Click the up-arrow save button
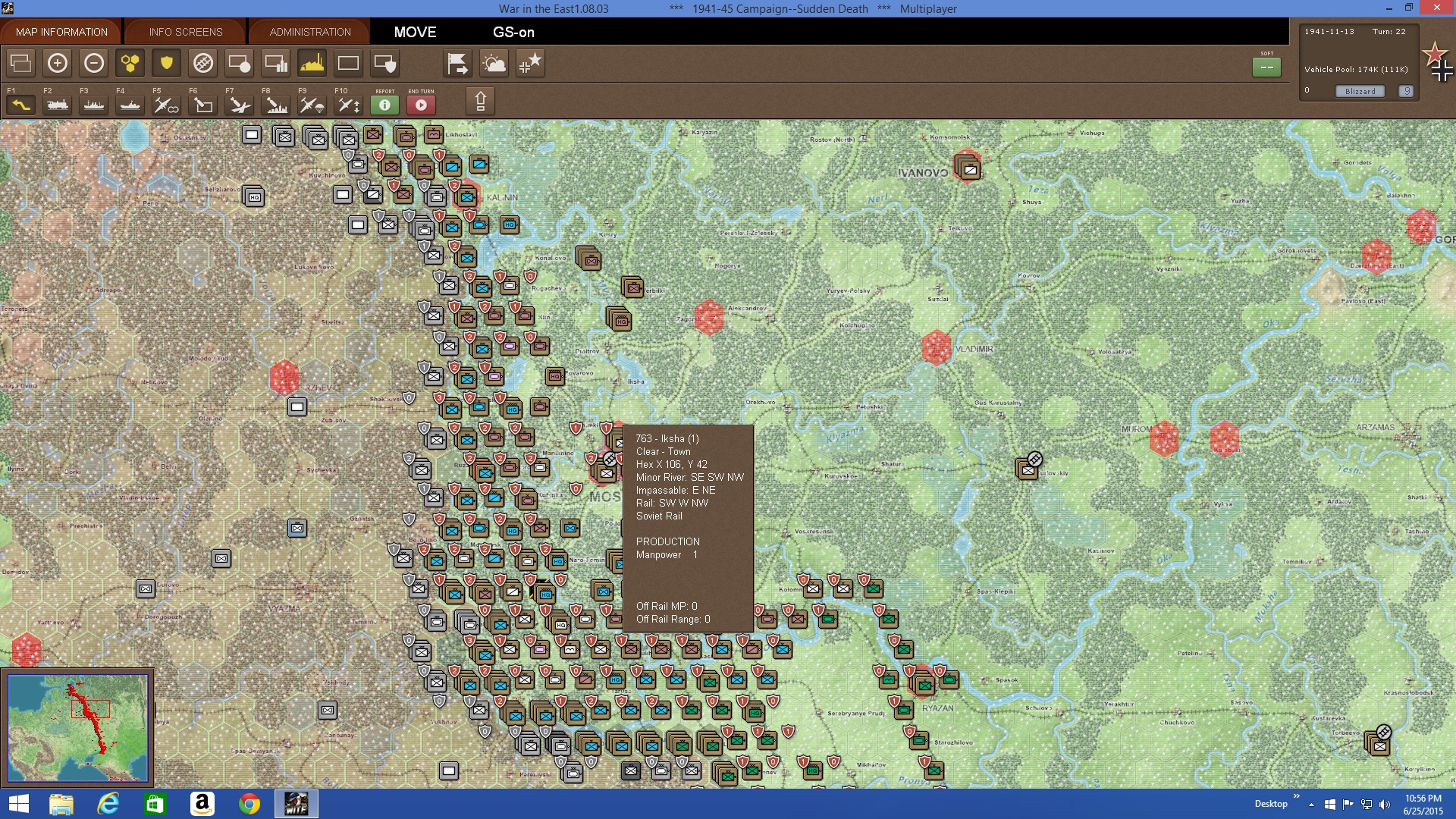This screenshot has height=819, width=1456. tap(480, 101)
